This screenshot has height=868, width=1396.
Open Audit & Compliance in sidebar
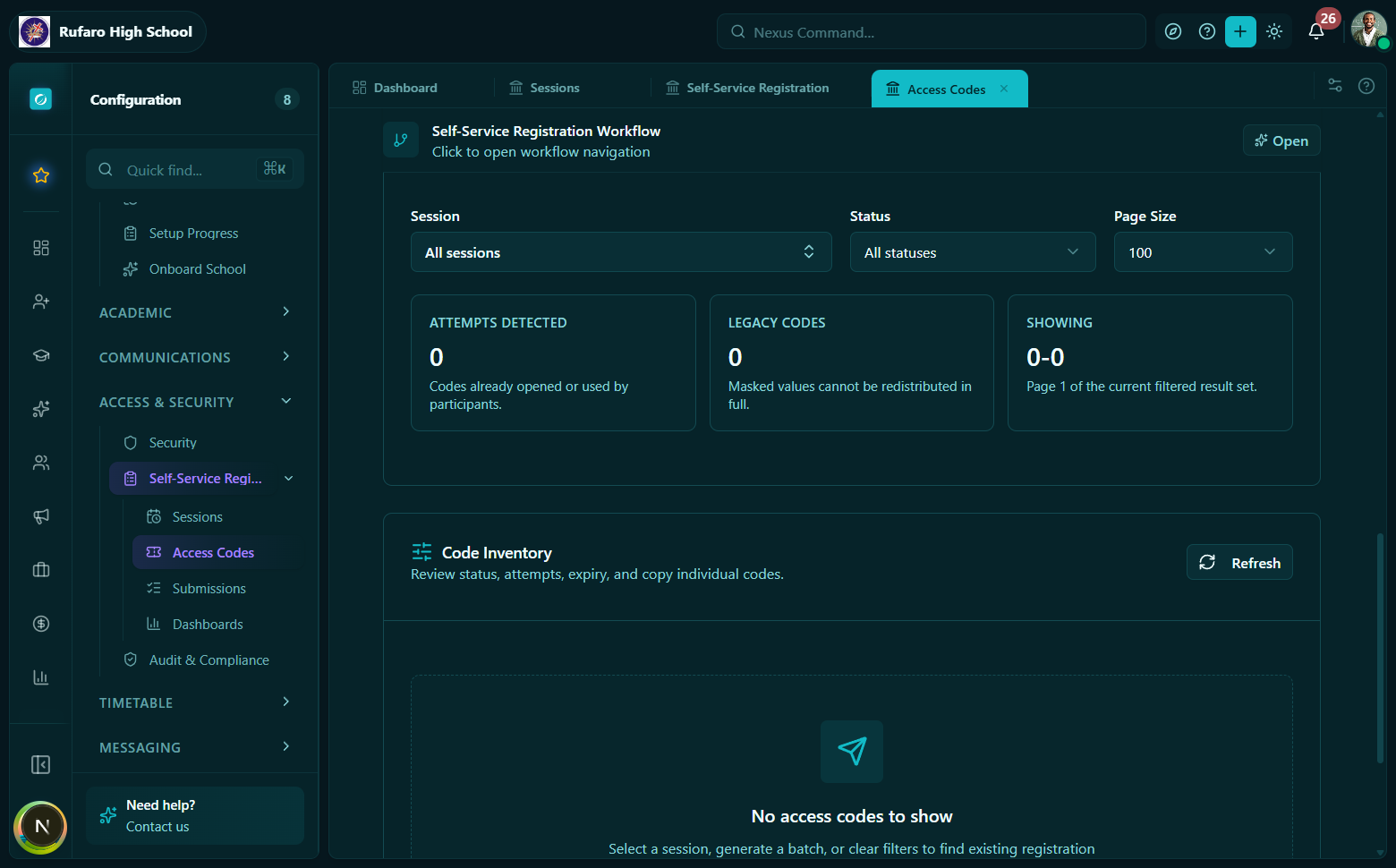coord(209,660)
